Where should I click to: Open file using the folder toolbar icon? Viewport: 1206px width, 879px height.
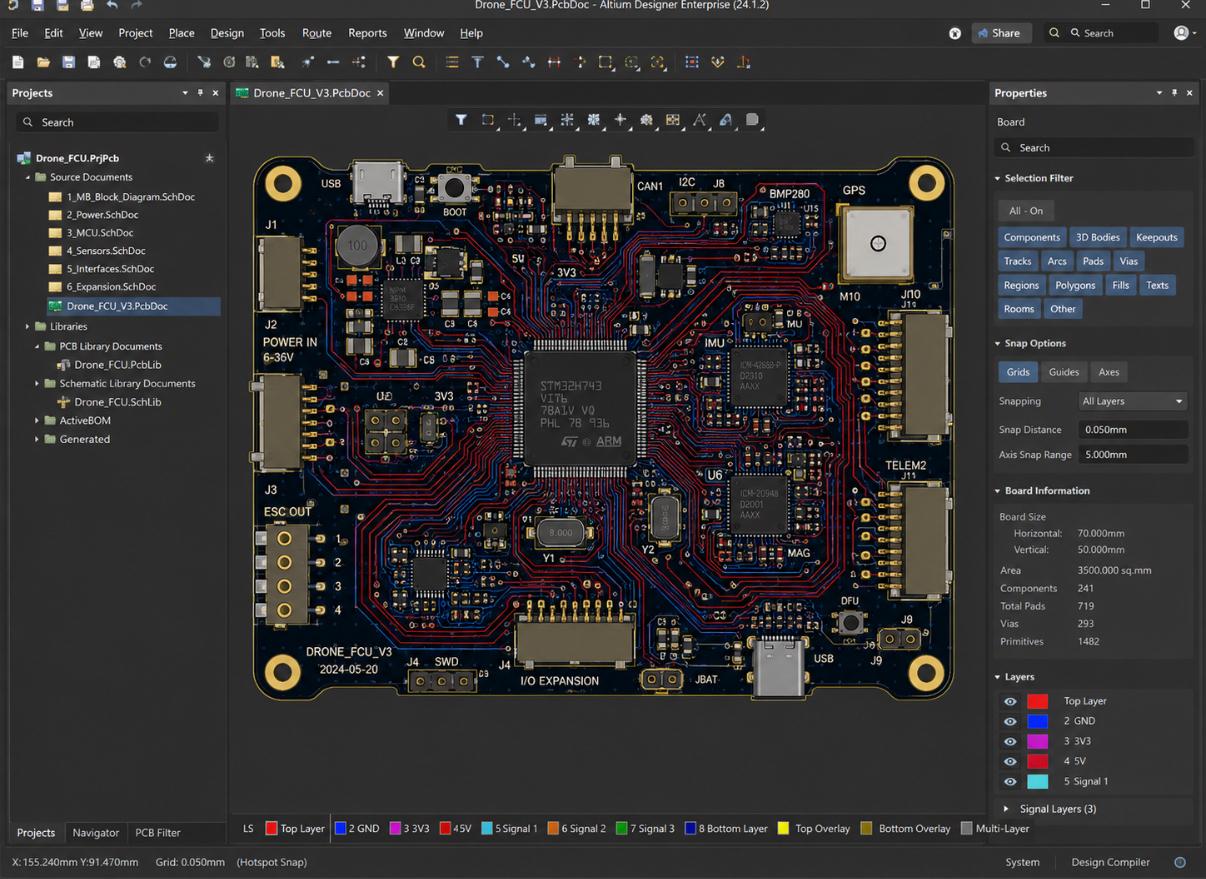point(43,62)
